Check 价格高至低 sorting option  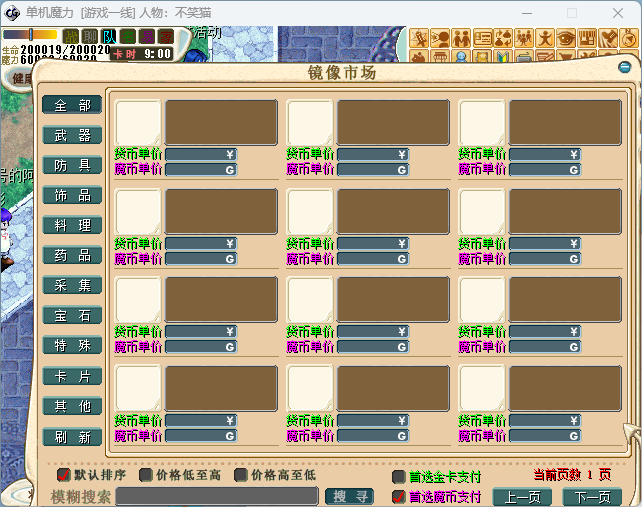(x=241, y=475)
